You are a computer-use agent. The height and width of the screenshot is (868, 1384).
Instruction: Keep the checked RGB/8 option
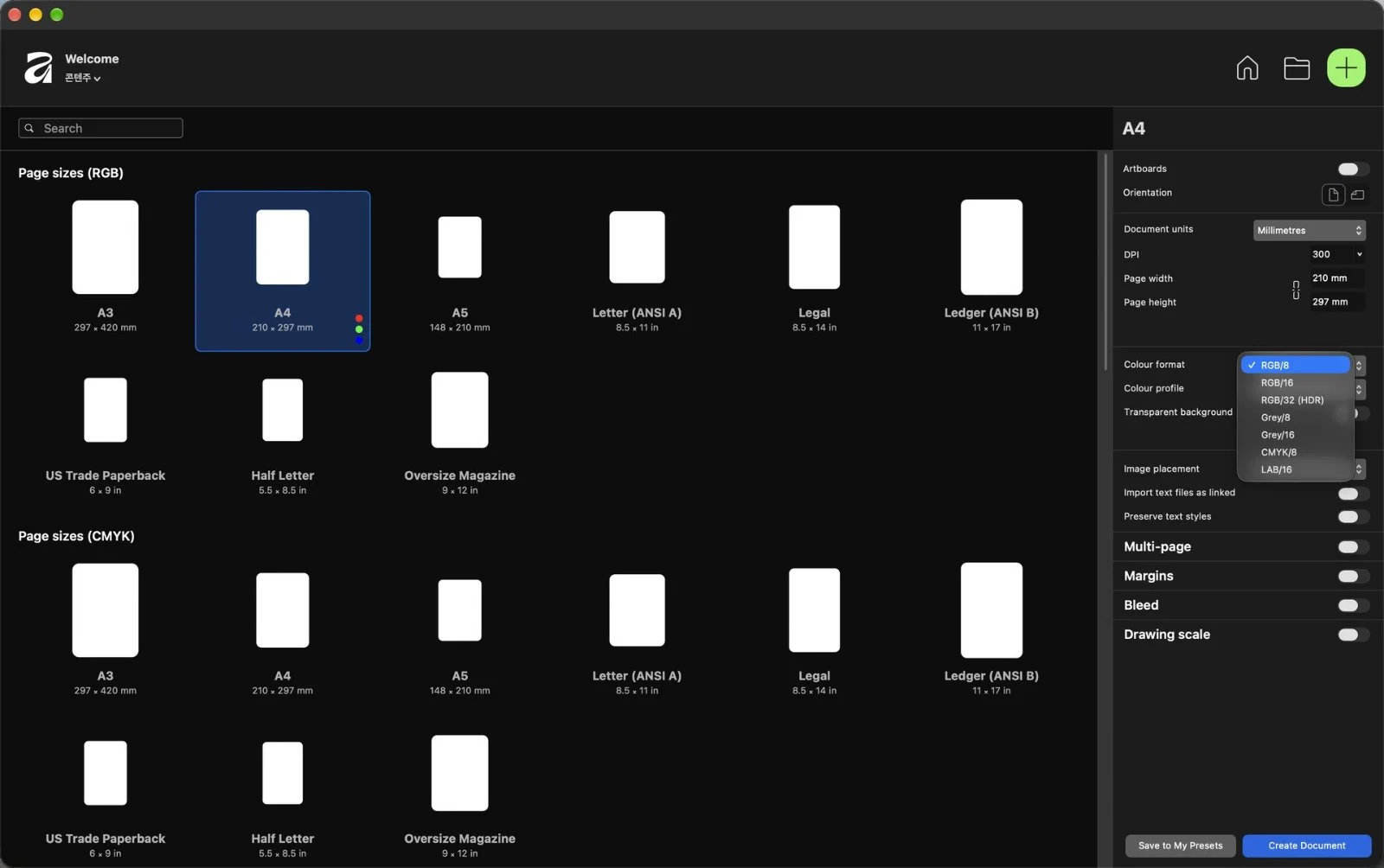(1295, 365)
